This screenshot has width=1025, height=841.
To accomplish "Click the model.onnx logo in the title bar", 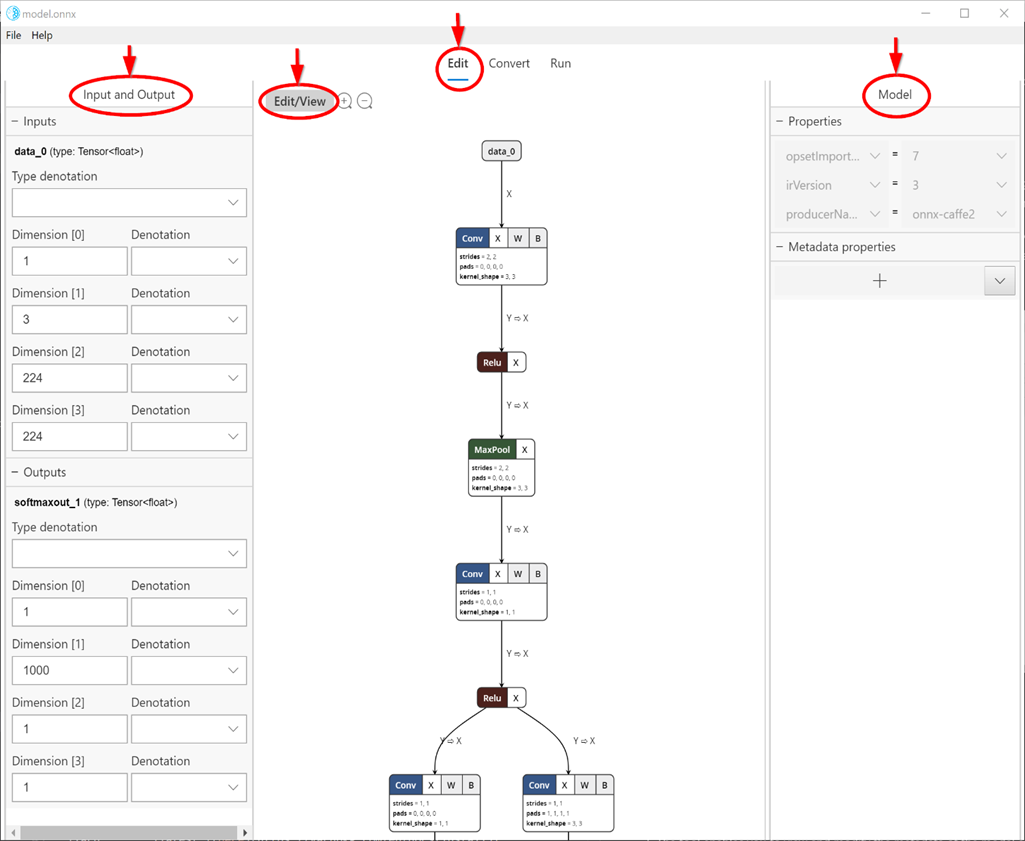I will coord(12,13).
